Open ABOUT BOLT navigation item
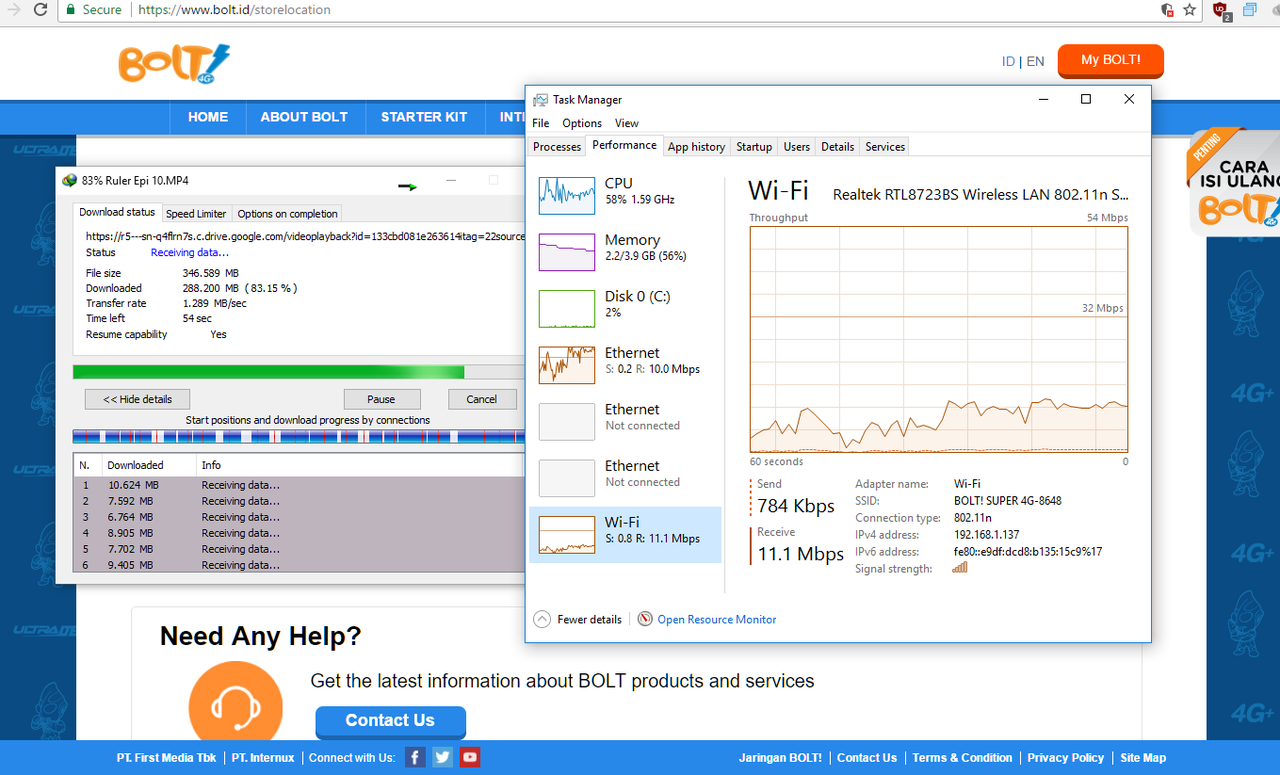This screenshot has width=1280, height=775. pos(304,117)
